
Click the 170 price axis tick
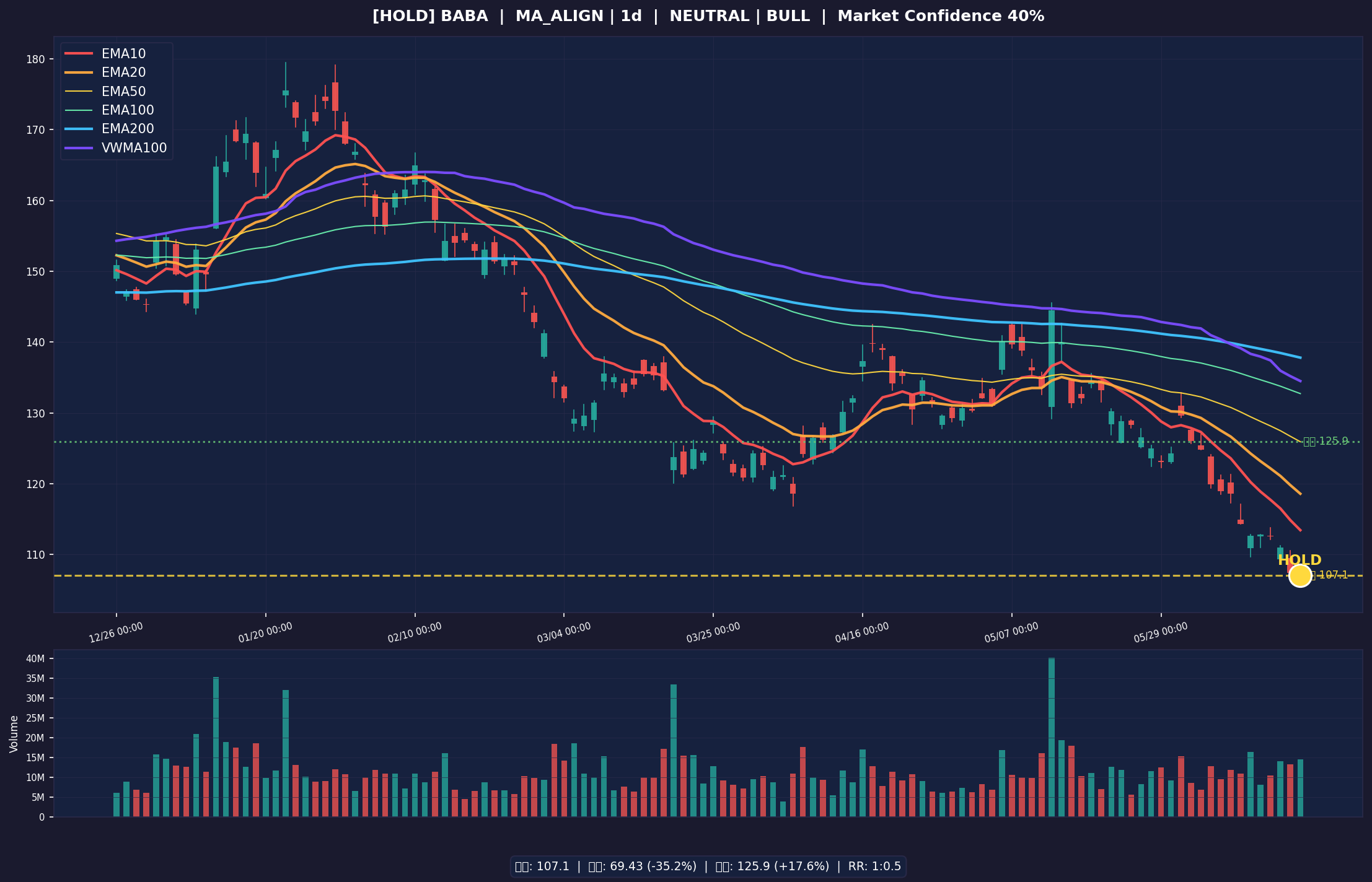coord(36,130)
